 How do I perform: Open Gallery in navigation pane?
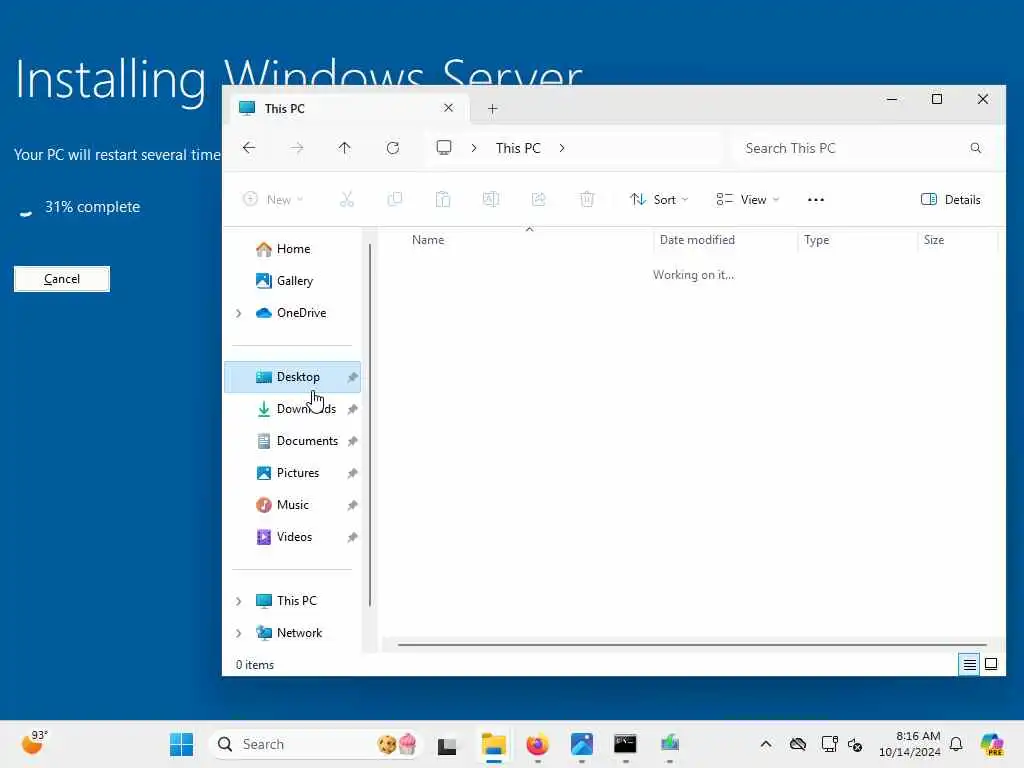coord(293,281)
